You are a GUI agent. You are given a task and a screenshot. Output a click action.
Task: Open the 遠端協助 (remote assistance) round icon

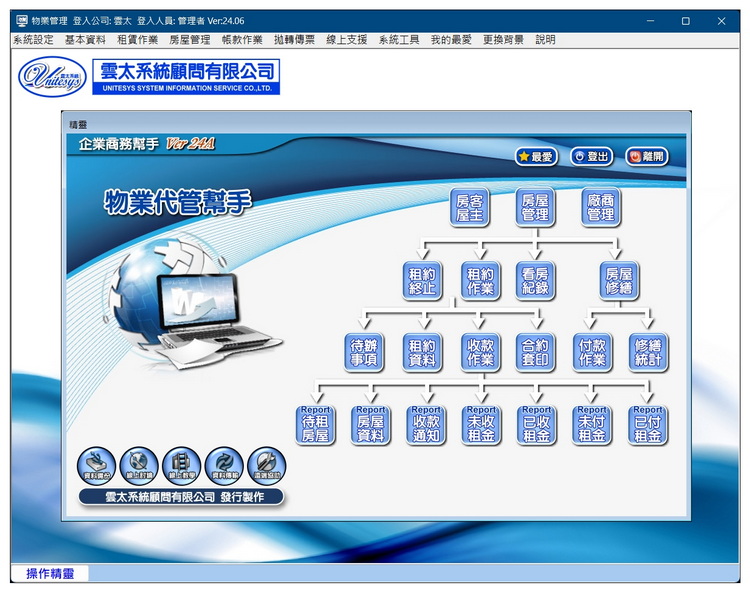click(x=267, y=465)
